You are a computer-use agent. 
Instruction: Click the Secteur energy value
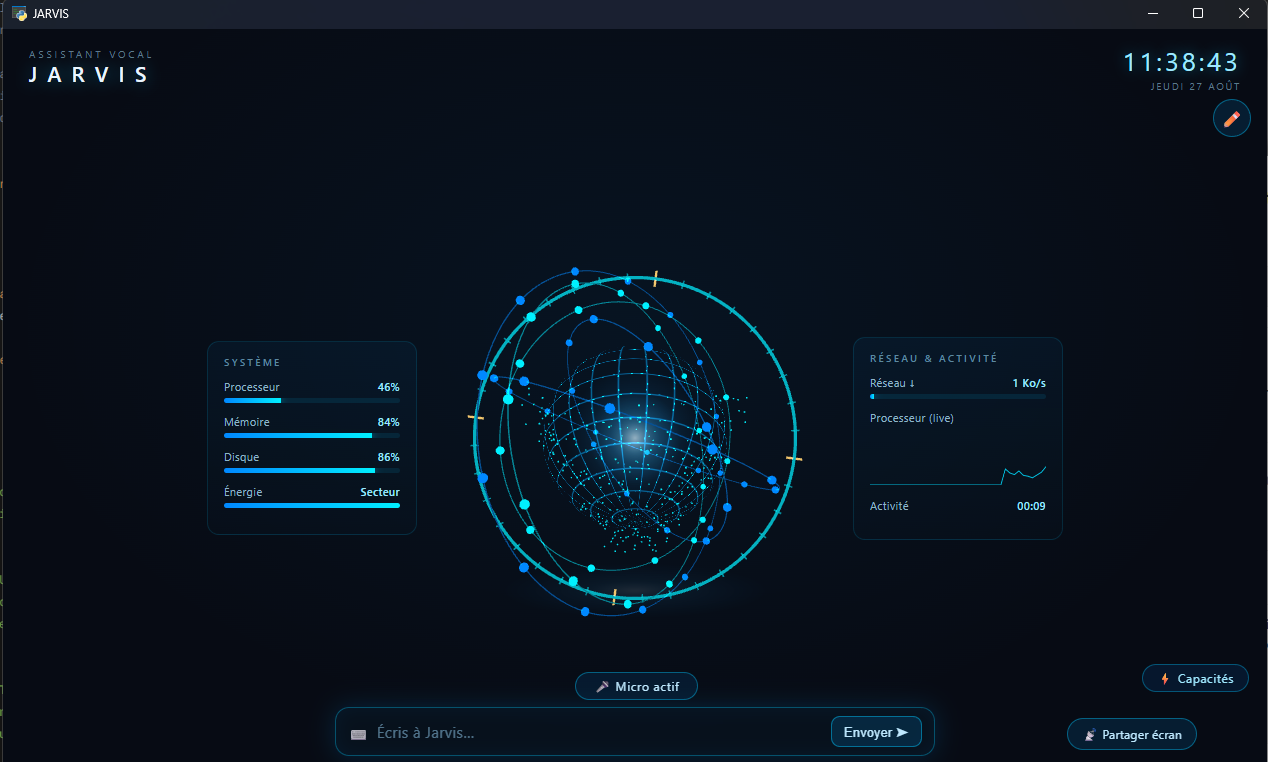pos(380,492)
